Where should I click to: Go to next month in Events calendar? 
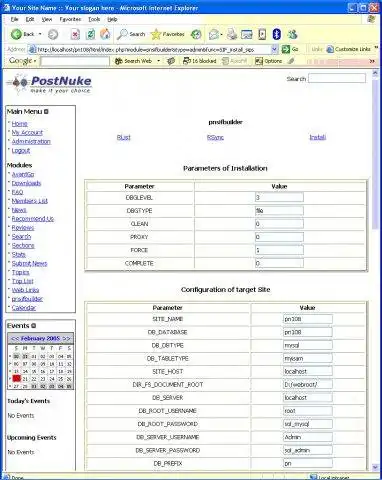[66, 338]
